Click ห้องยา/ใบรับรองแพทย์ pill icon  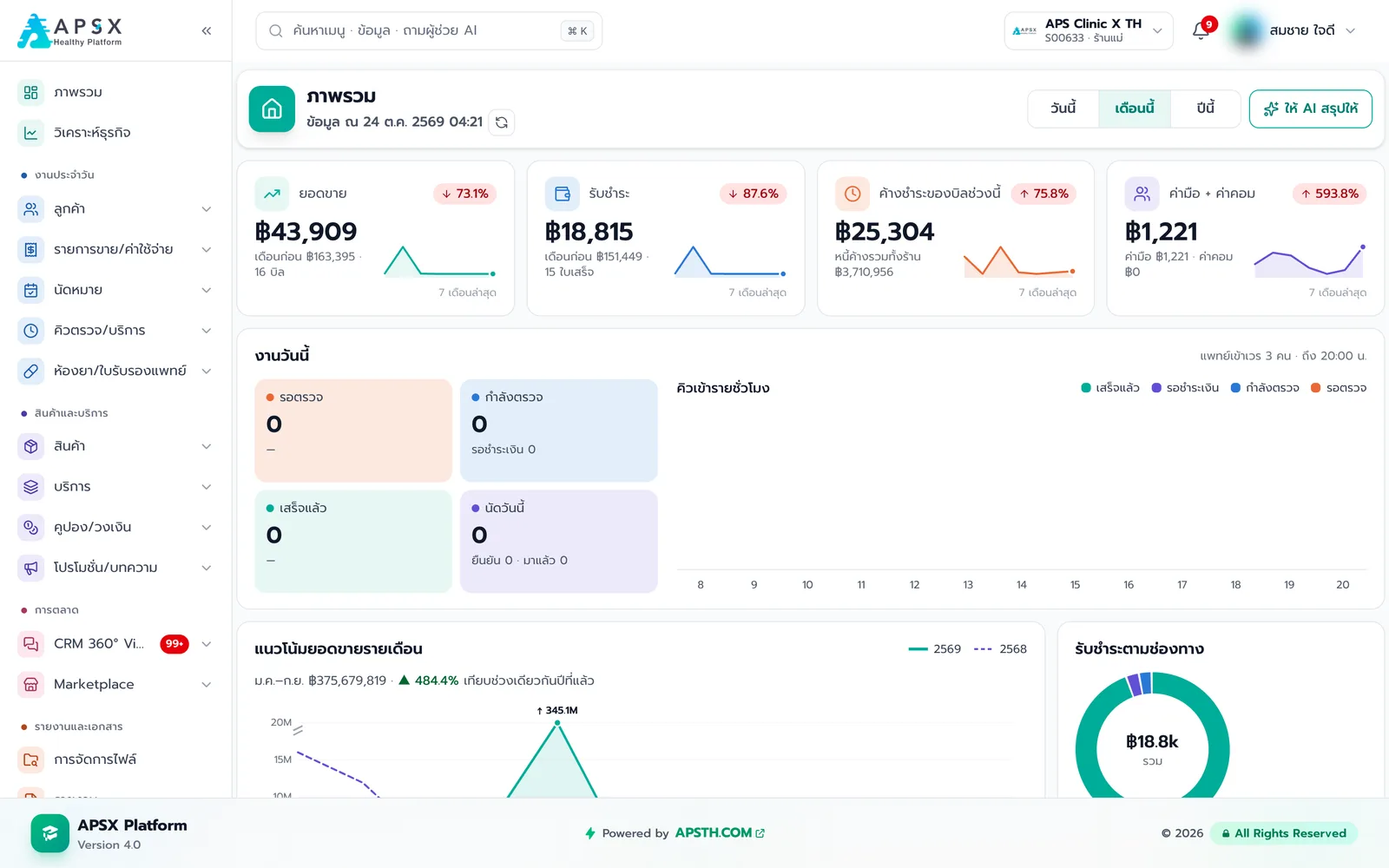pos(30,371)
